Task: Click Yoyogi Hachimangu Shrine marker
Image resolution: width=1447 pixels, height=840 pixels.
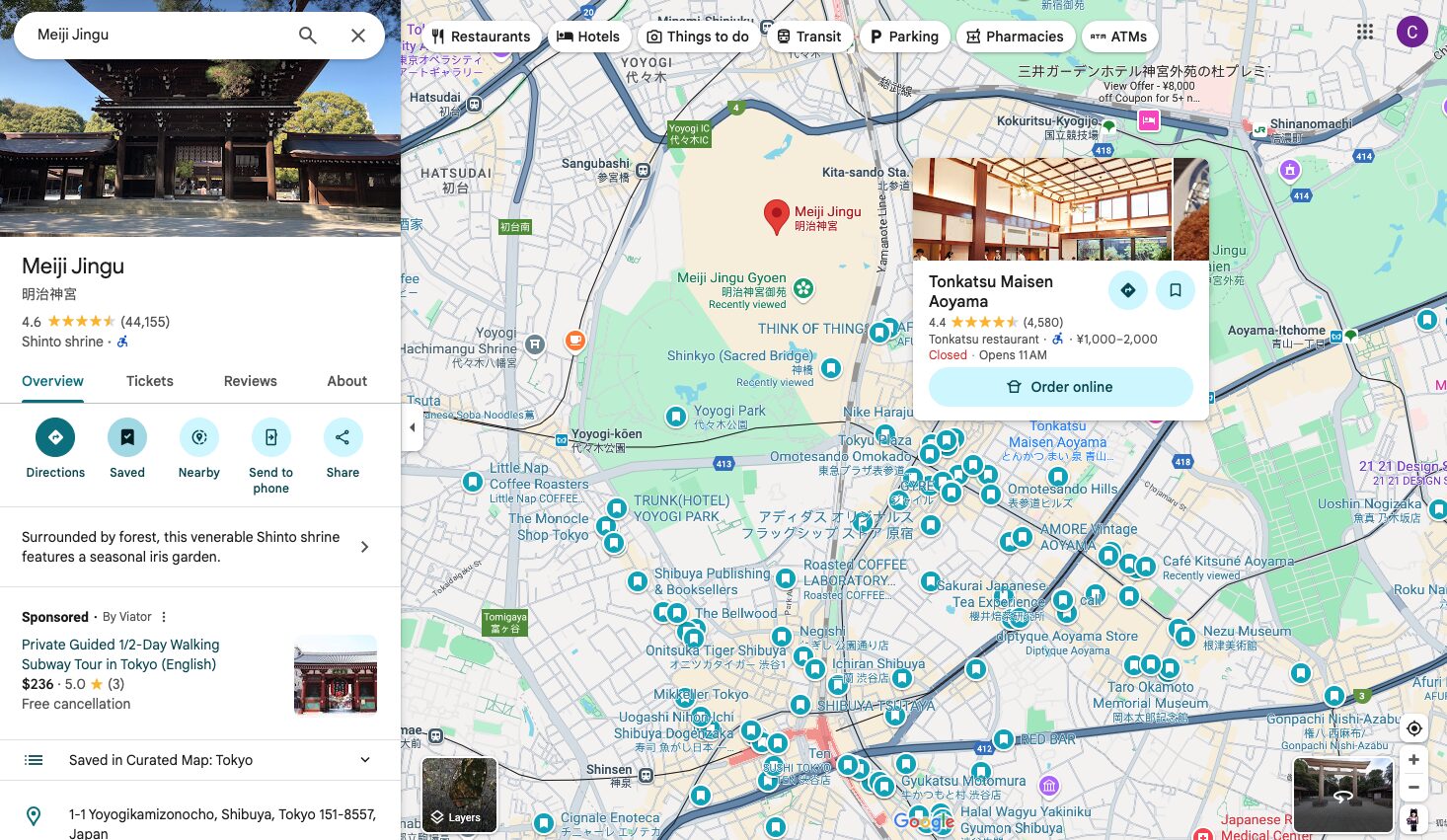Action: [535, 344]
